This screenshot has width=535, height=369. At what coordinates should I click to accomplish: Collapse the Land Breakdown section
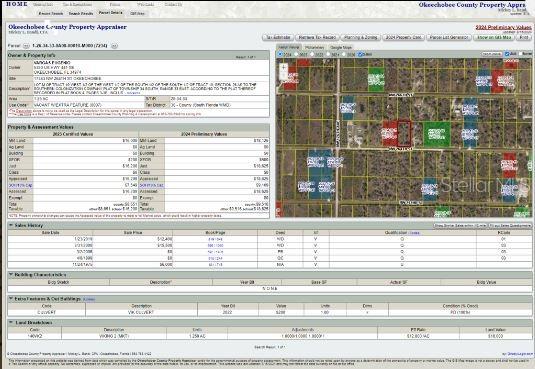coord(11,322)
